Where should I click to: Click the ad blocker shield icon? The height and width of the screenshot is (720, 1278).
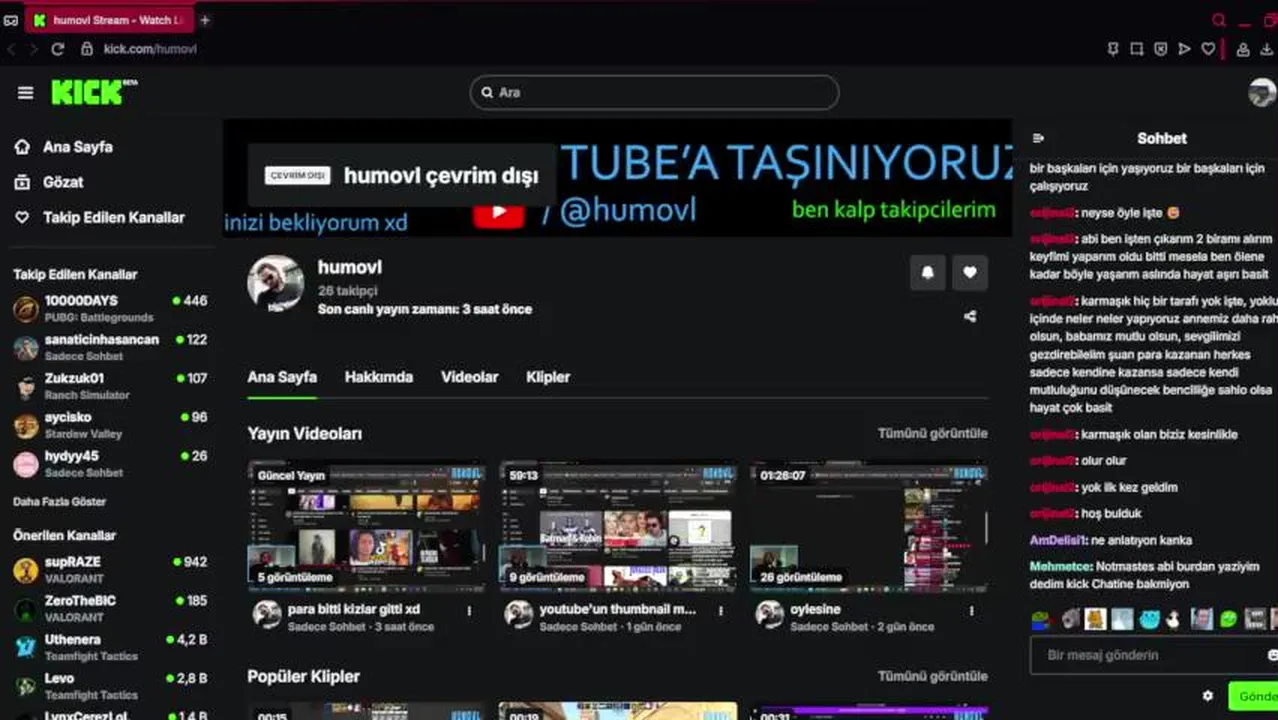1161,49
